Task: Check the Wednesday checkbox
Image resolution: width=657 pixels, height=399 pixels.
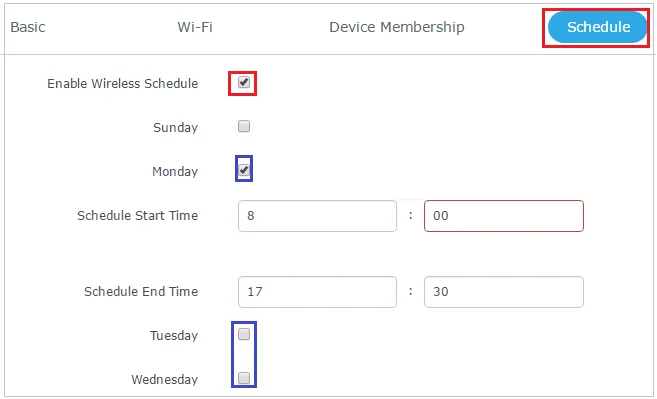Action: [244, 378]
